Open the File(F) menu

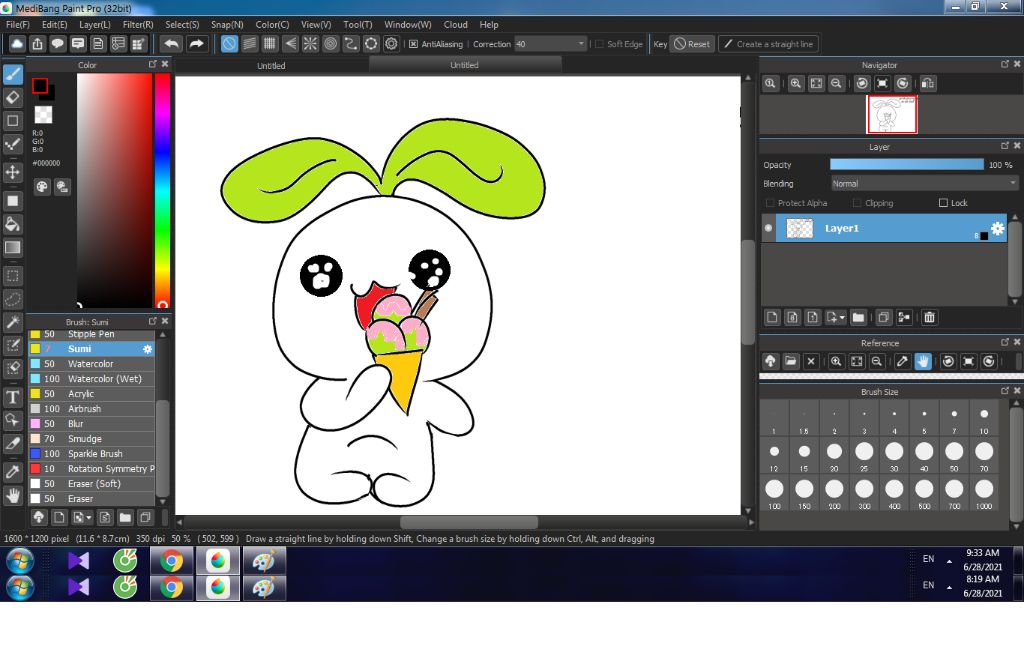point(18,25)
